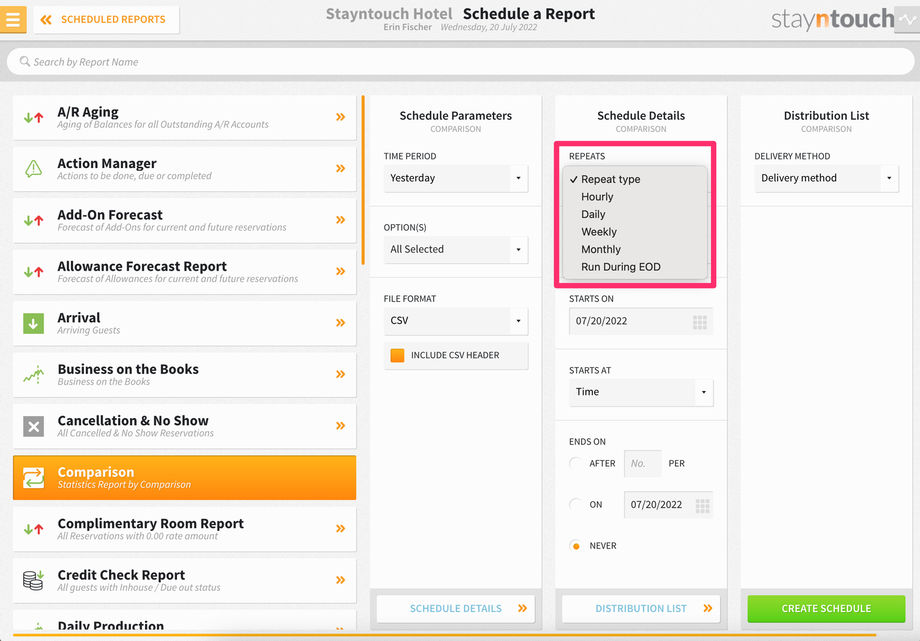Click the Distribution List panel heading
Image resolution: width=920 pixels, height=641 pixels.
(826, 116)
